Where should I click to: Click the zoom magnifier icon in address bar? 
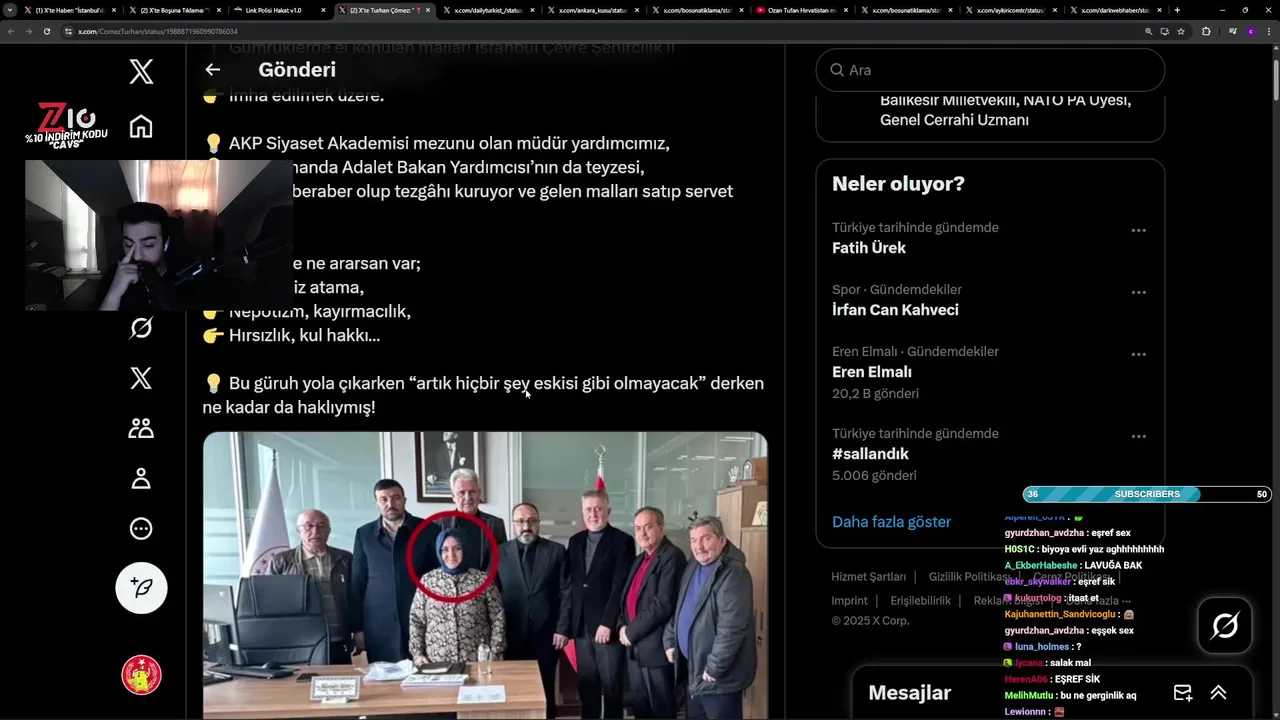(1149, 31)
